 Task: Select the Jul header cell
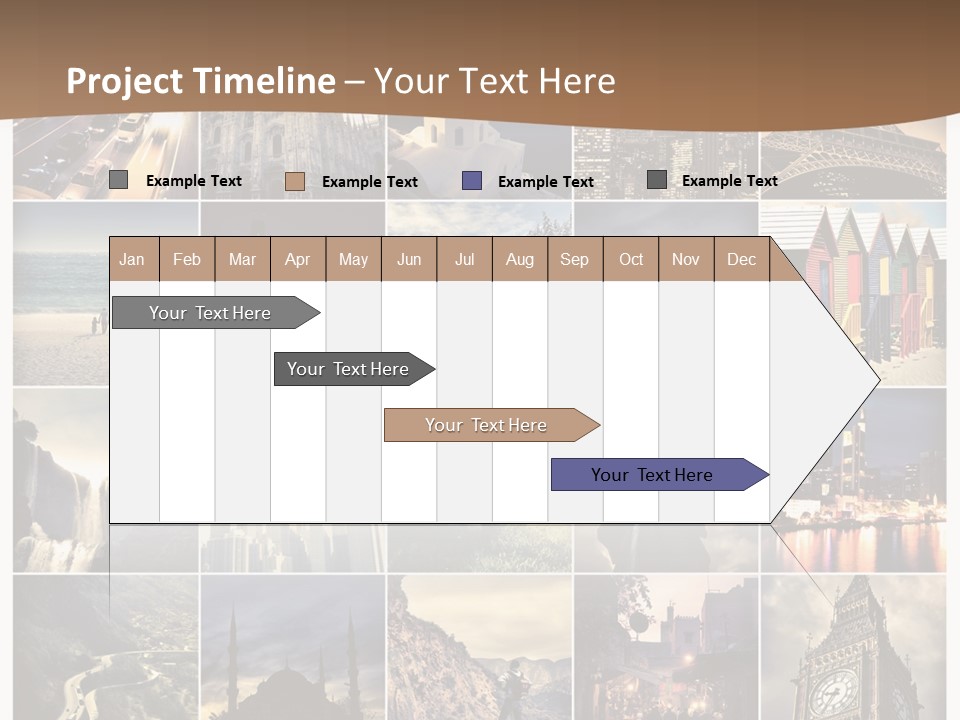tap(464, 259)
